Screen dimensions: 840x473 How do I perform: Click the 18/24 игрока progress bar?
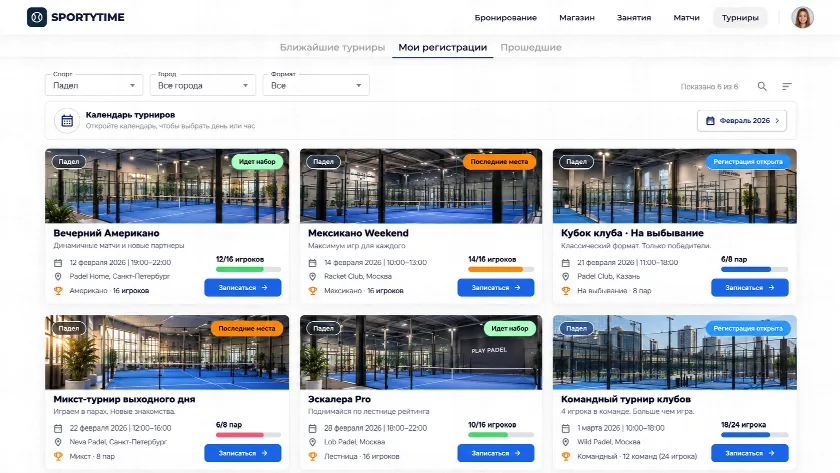(754, 435)
